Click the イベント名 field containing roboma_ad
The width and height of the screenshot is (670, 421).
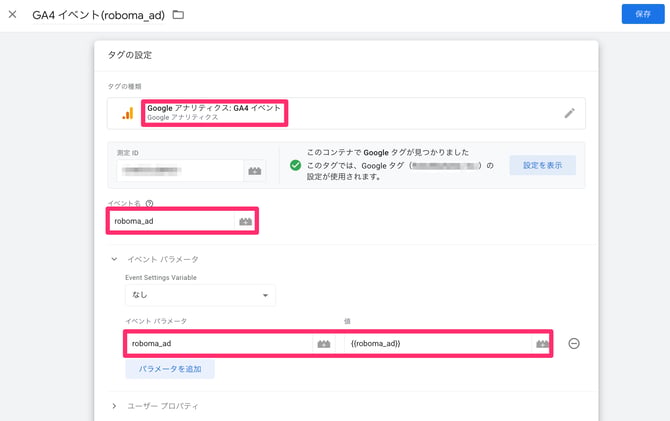coord(171,221)
